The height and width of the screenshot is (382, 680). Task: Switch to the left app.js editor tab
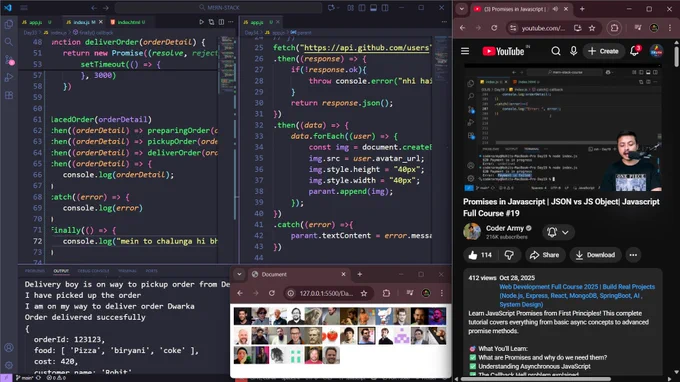pyautogui.click(x=36, y=22)
